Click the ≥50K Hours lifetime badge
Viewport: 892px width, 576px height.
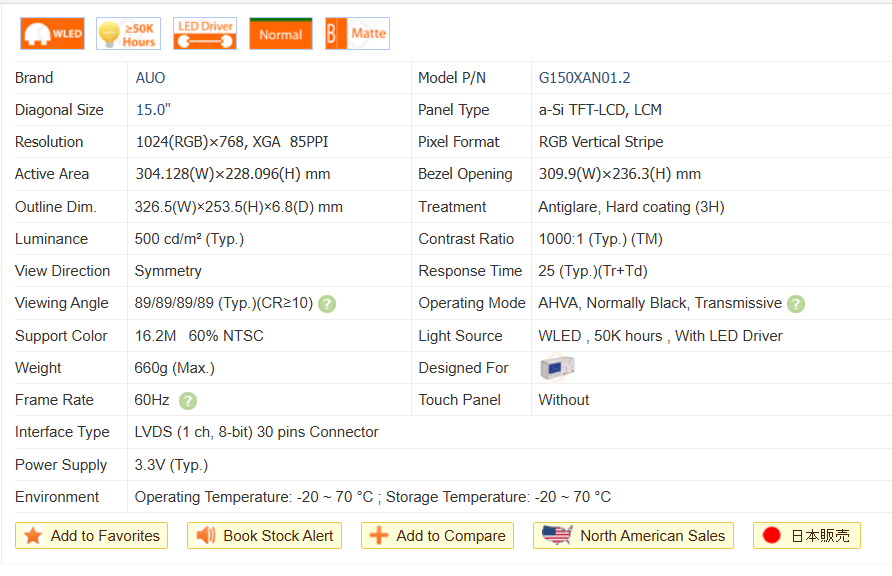(x=128, y=34)
